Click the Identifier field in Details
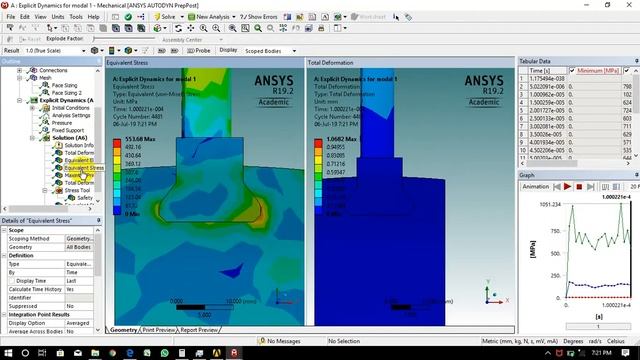The height and width of the screenshot is (360, 640). (x=79, y=298)
